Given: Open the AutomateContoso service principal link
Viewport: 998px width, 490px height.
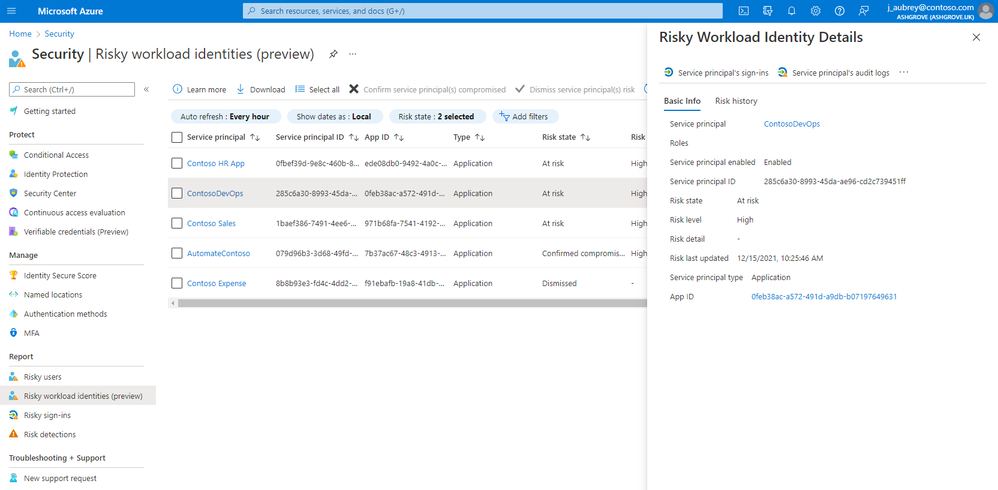Looking at the screenshot, I should 218,253.
